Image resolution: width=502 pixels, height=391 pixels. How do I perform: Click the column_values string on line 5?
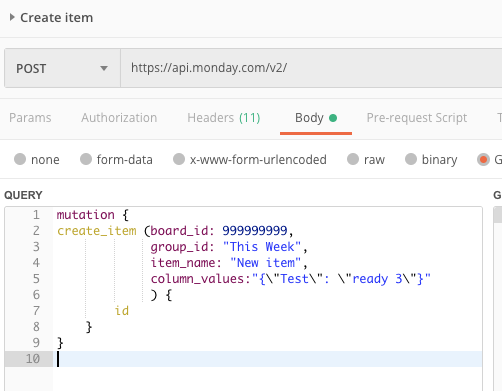(x=341, y=279)
